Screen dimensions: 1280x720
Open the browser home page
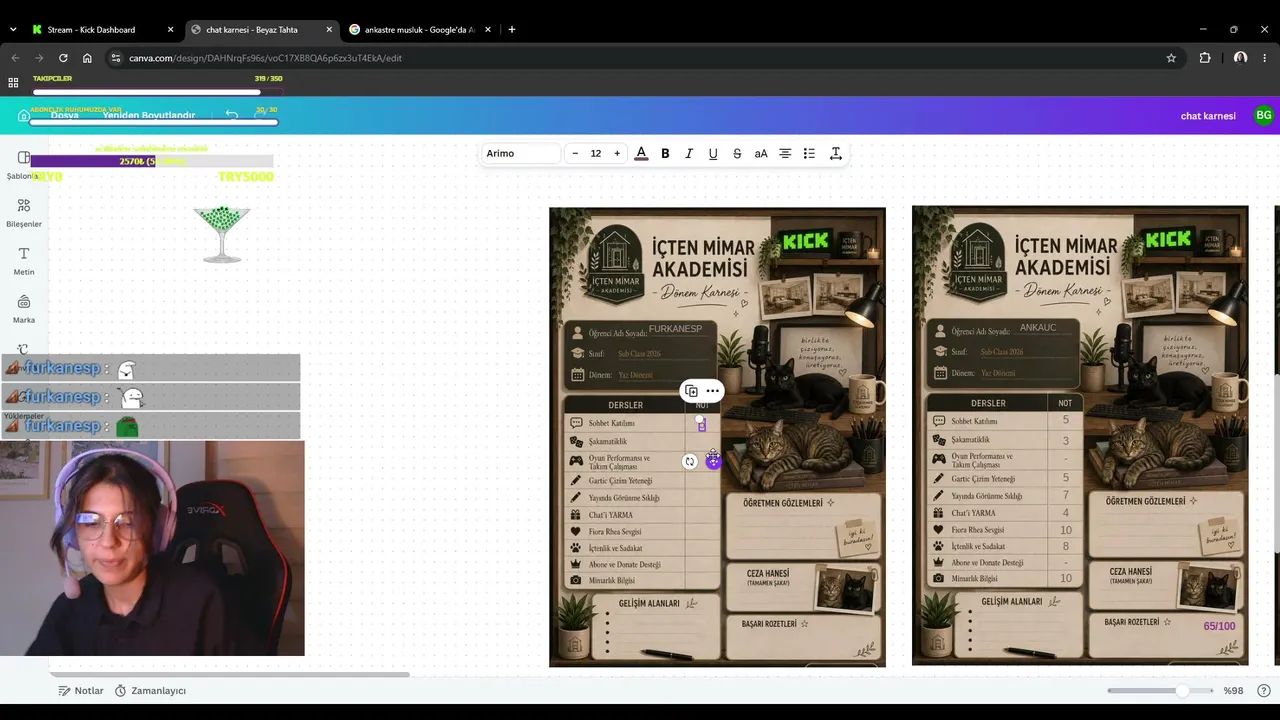[87, 58]
